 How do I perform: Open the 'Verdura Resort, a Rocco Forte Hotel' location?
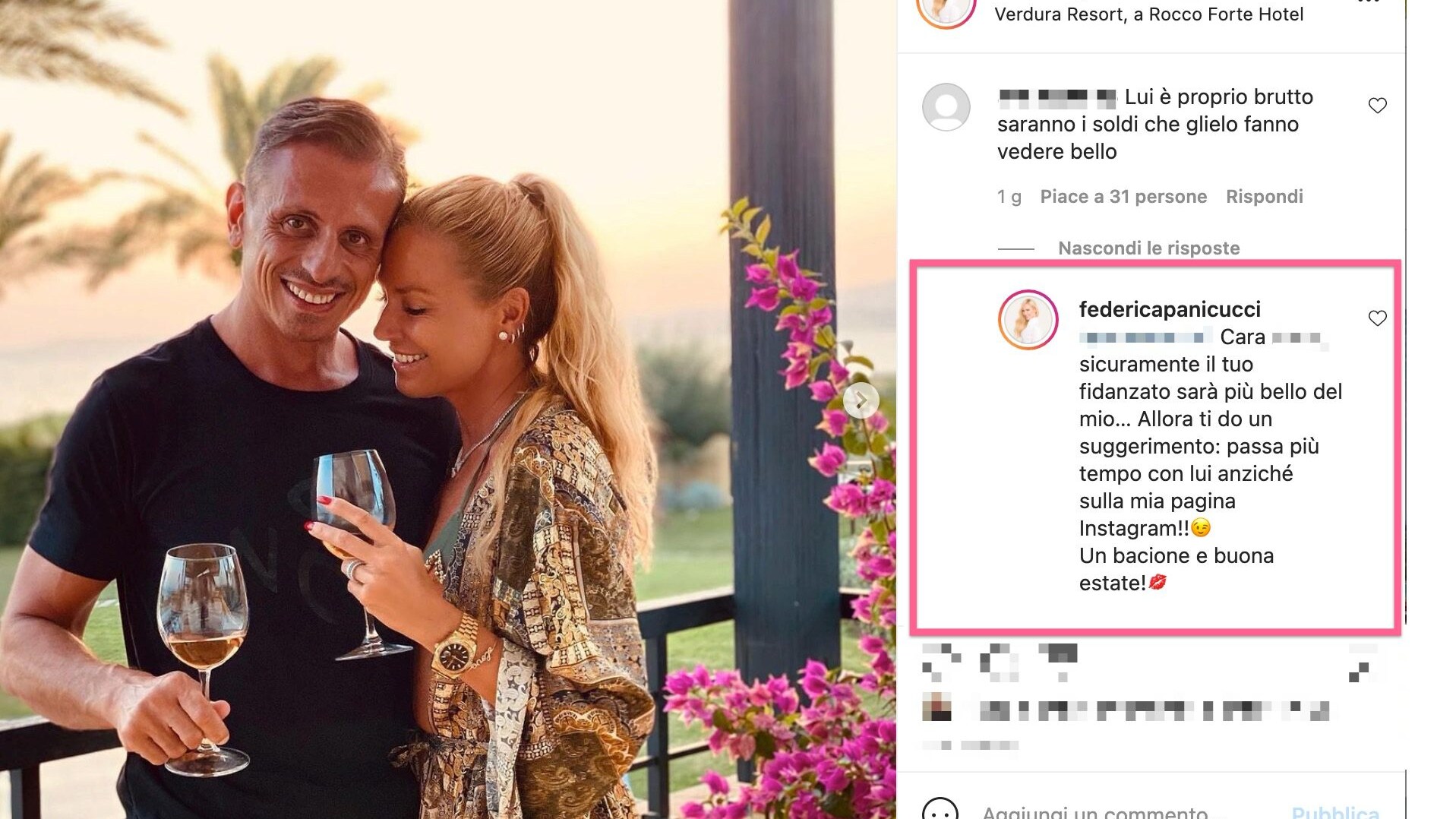pos(1148,14)
